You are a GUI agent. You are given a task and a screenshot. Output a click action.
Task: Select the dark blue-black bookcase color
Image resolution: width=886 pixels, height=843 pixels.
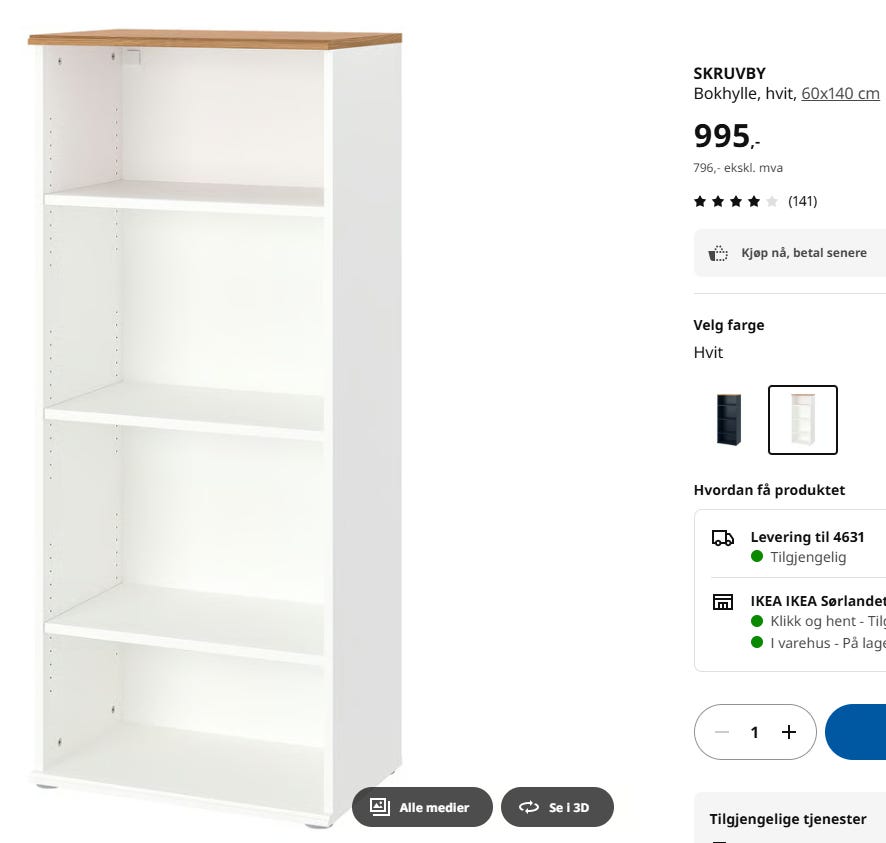pos(728,420)
